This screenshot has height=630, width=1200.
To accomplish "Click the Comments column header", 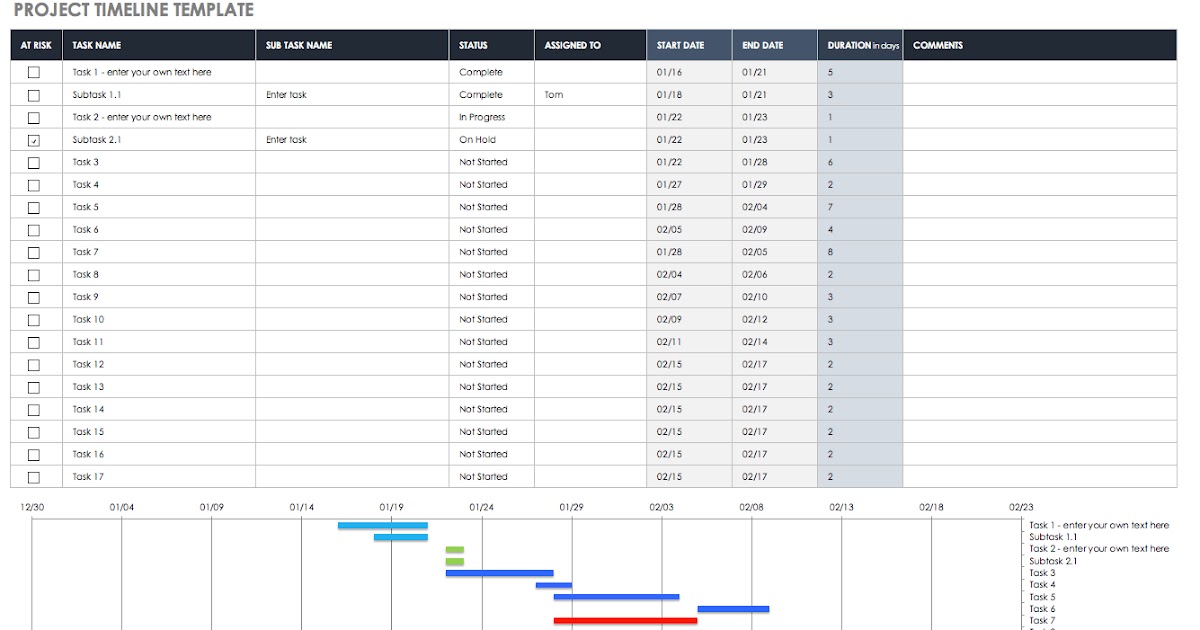I will click(1040, 45).
